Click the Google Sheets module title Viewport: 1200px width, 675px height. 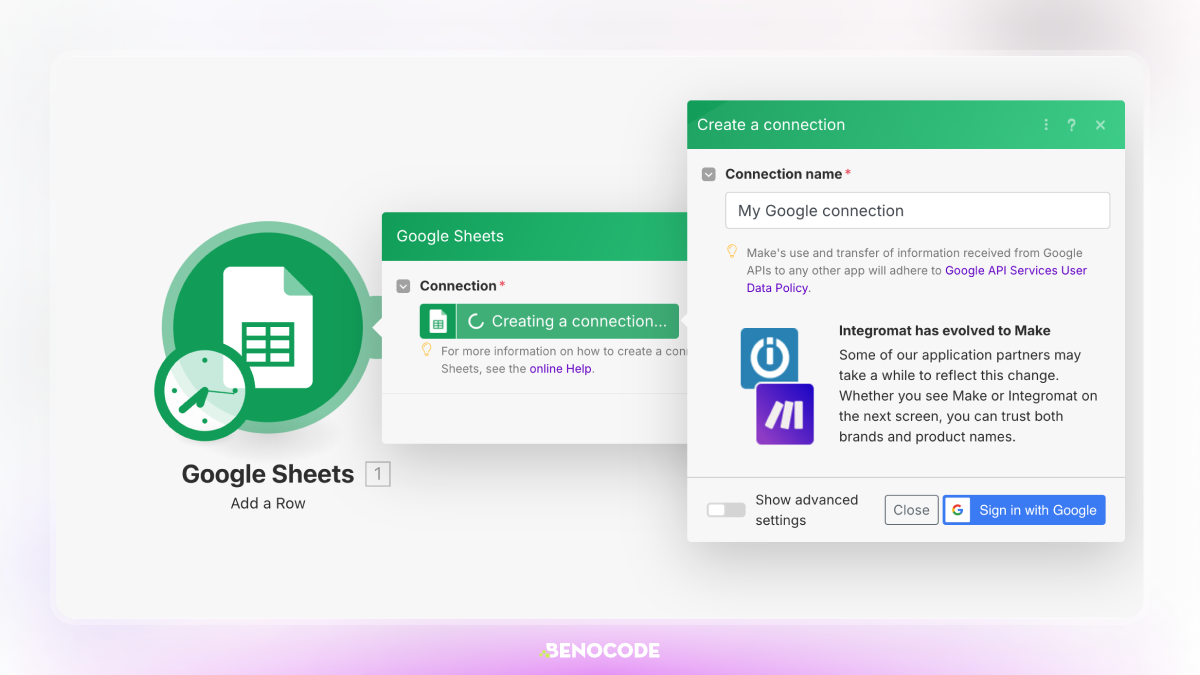[268, 474]
